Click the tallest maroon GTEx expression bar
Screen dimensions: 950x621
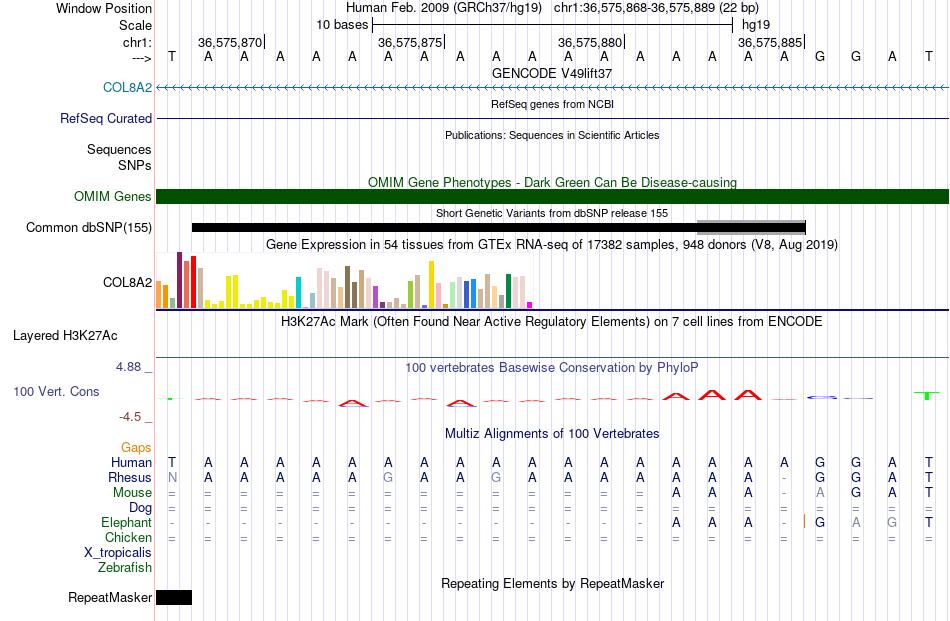179,280
